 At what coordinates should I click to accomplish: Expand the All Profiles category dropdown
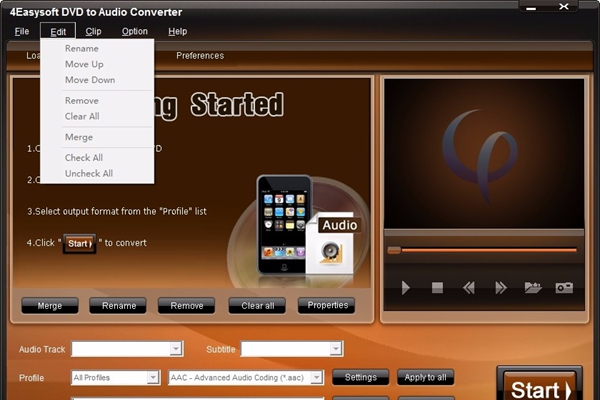(153, 377)
